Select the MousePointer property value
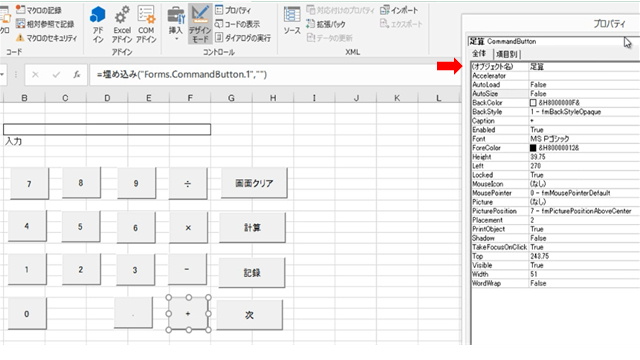 click(x=584, y=193)
